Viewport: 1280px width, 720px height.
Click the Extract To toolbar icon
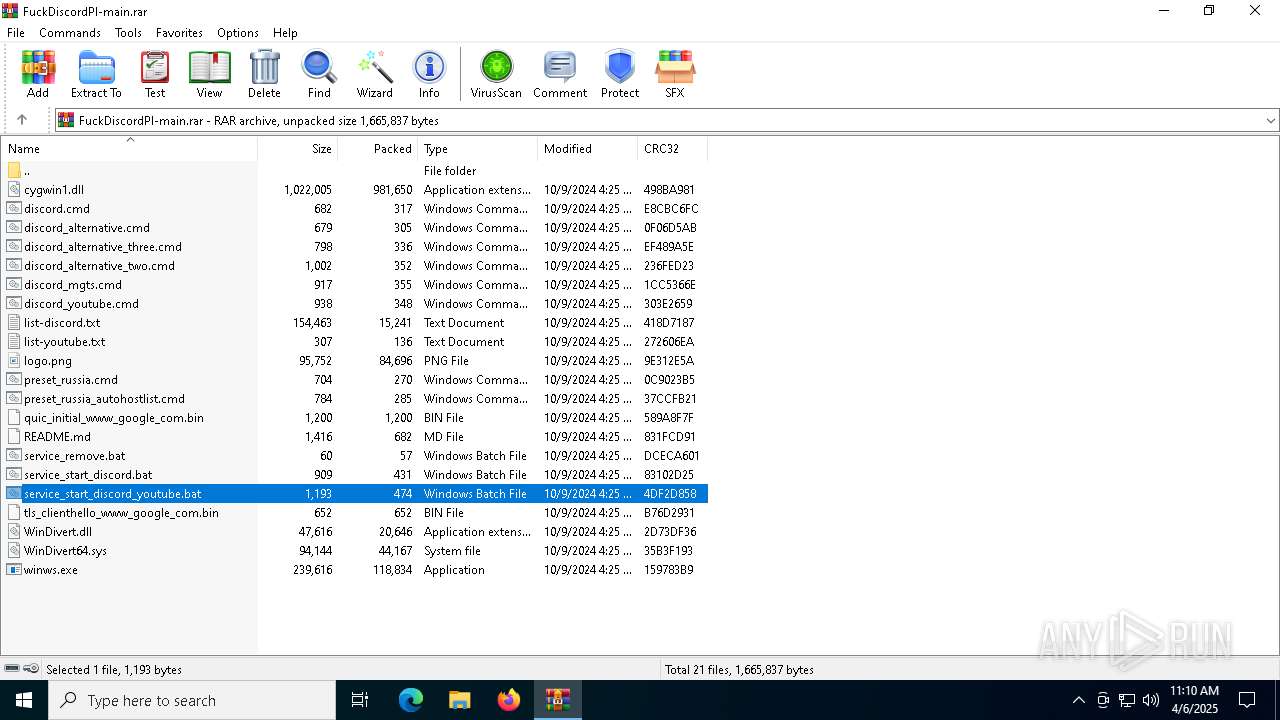pyautogui.click(x=96, y=75)
